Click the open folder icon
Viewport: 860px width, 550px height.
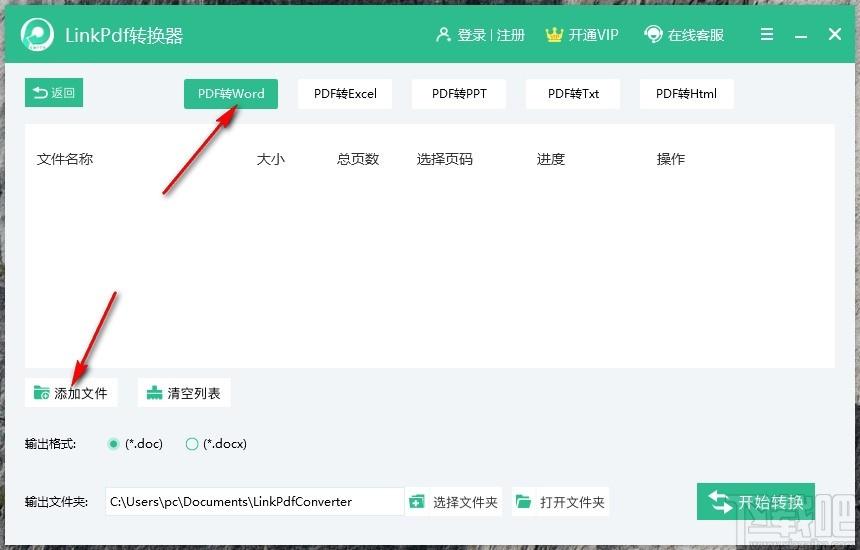click(x=523, y=501)
